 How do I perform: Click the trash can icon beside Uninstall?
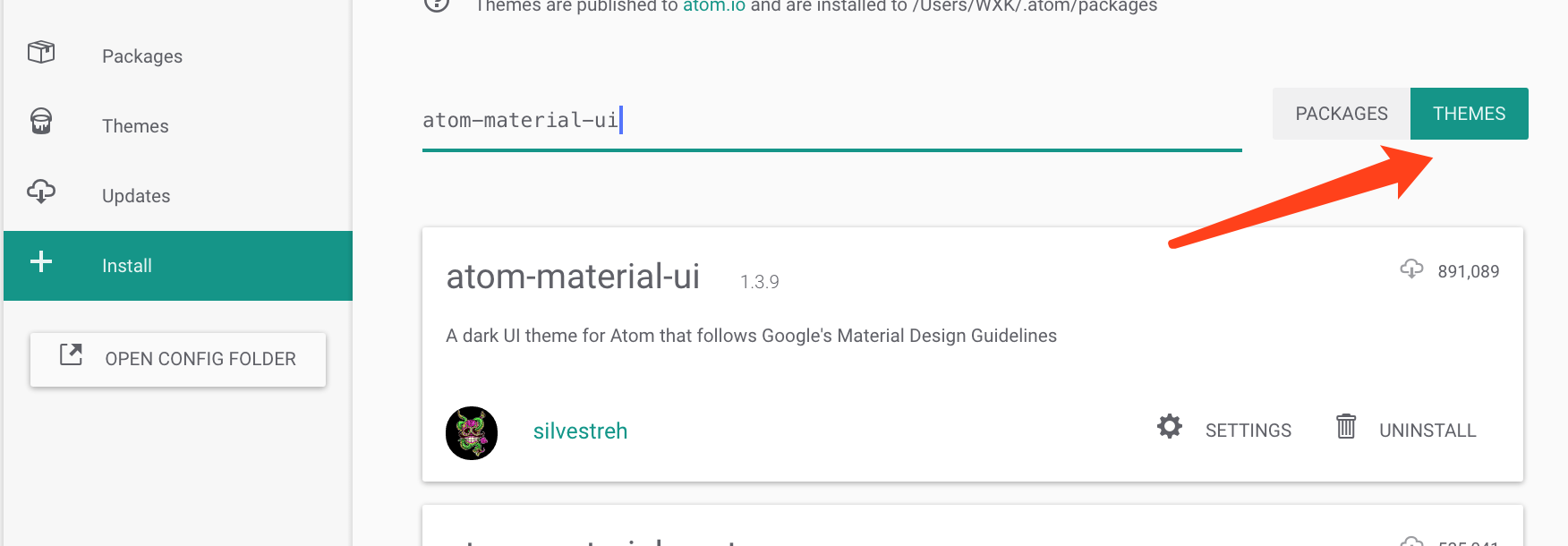click(x=1345, y=427)
